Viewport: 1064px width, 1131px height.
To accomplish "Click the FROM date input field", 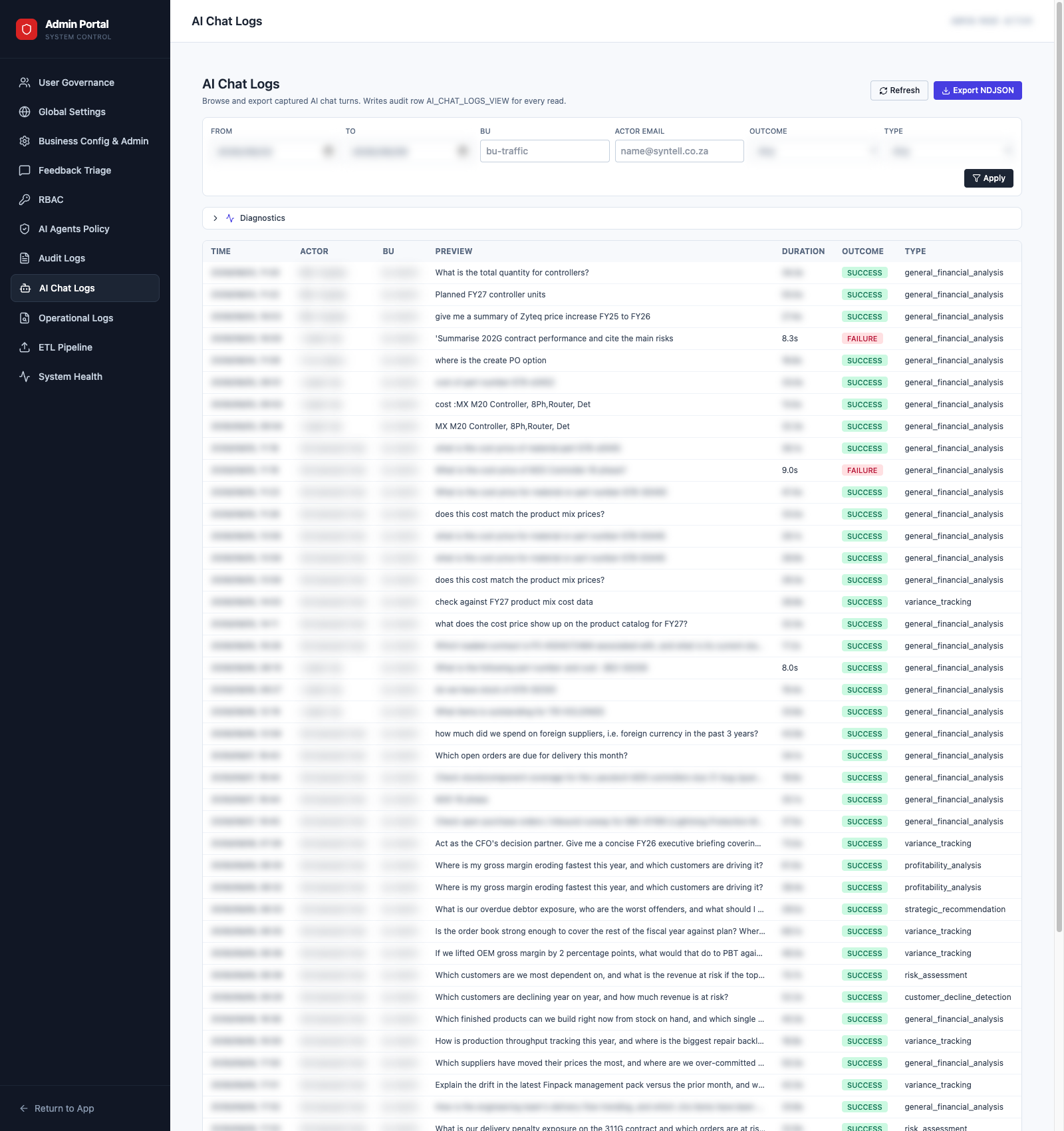I will pyautogui.click(x=275, y=151).
